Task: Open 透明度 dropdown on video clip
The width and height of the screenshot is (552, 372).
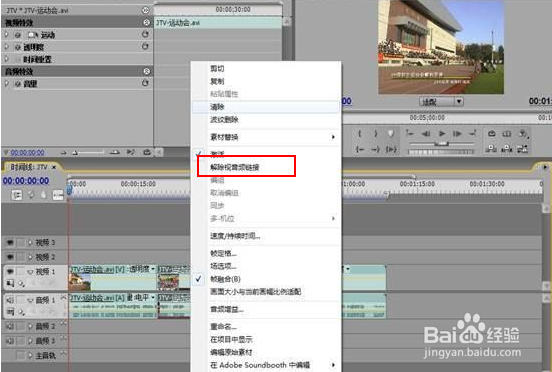Action: pyautogui.click(x=153, y=269)
